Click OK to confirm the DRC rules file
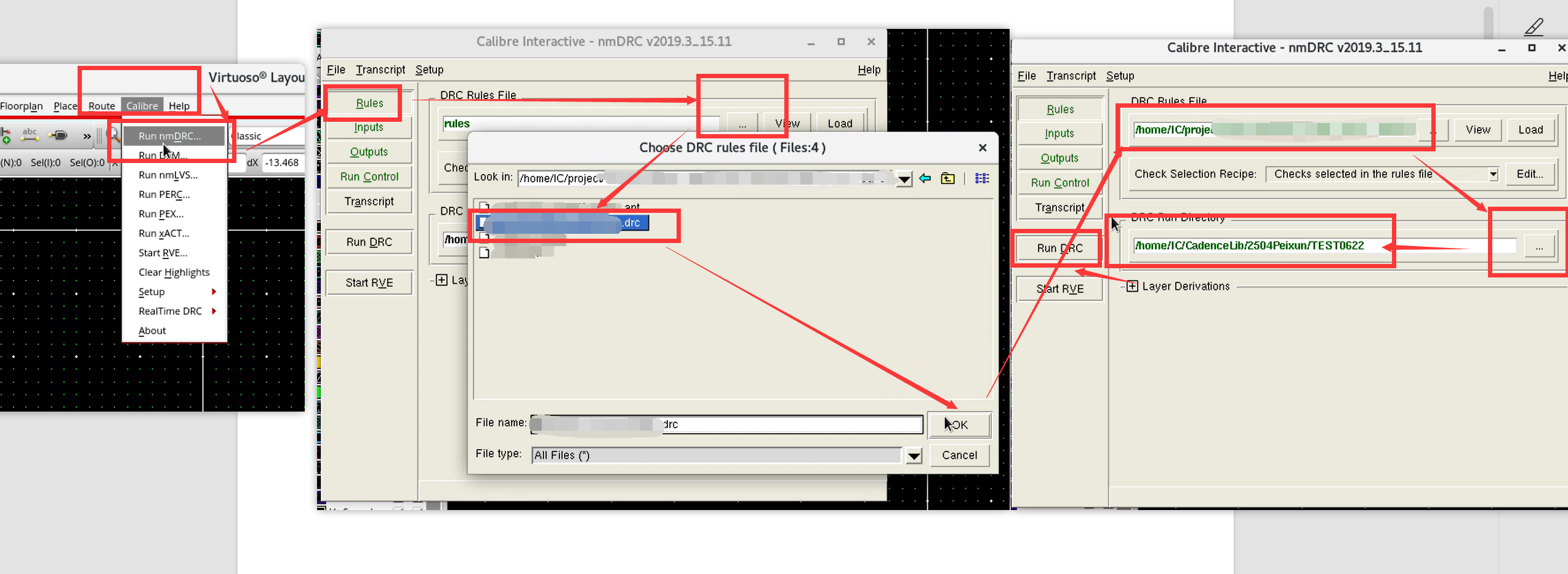Screen dimensions: 1568x574 959,425
